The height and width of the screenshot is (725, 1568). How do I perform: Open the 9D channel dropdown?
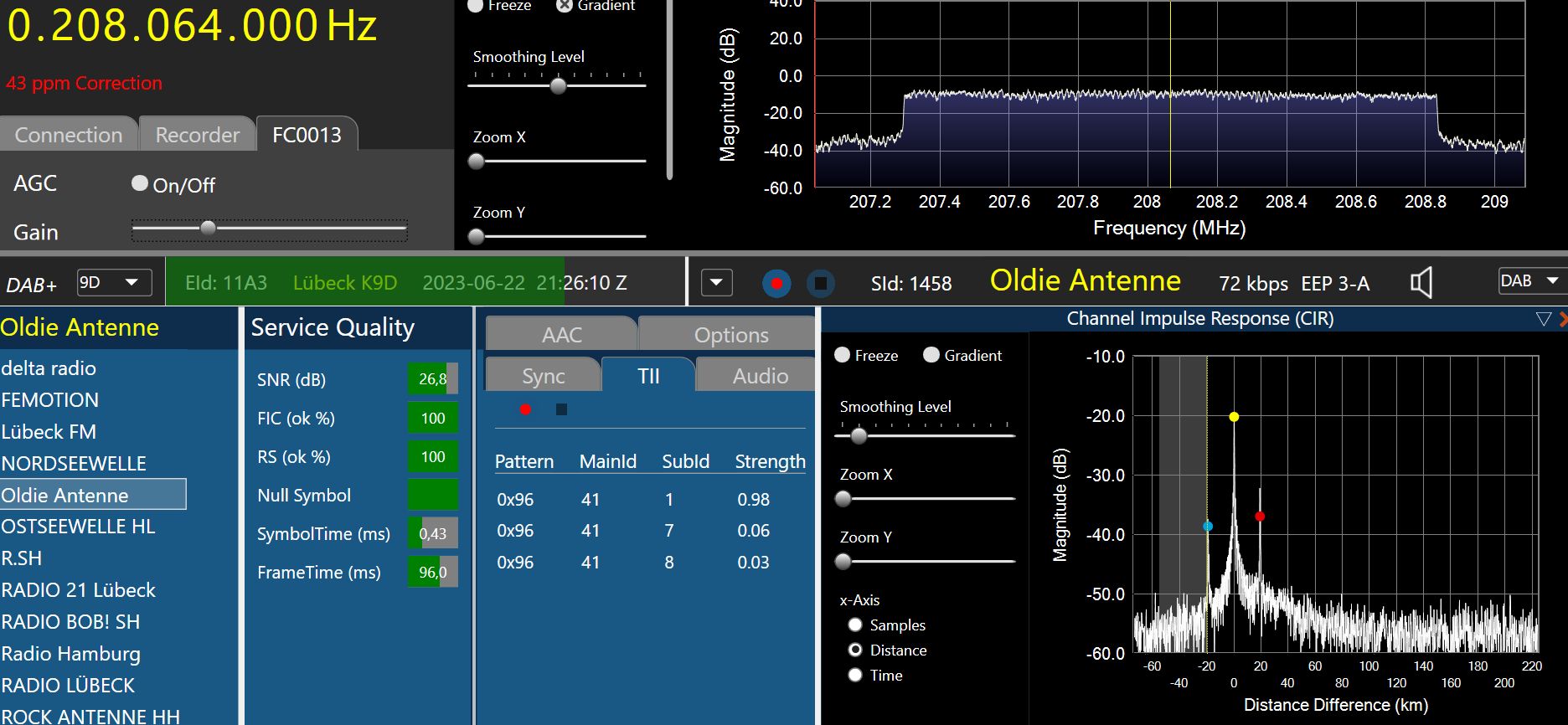[x=114, y=283]
